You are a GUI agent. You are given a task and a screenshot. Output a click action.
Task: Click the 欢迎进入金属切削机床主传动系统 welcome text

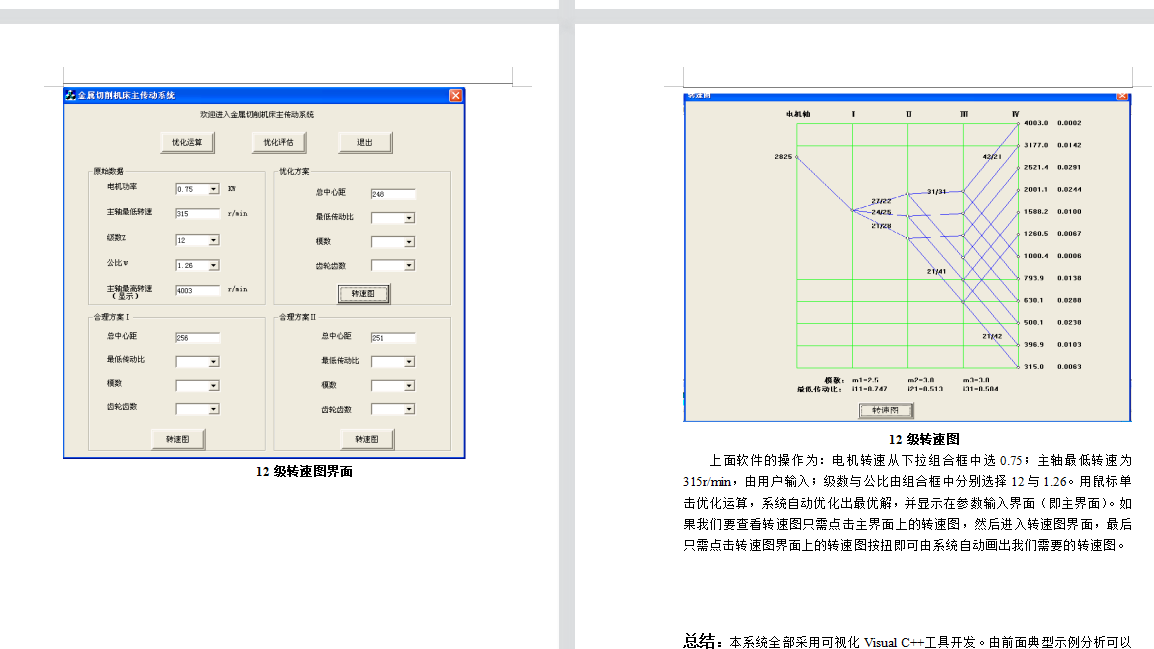[x=257, y=115]
